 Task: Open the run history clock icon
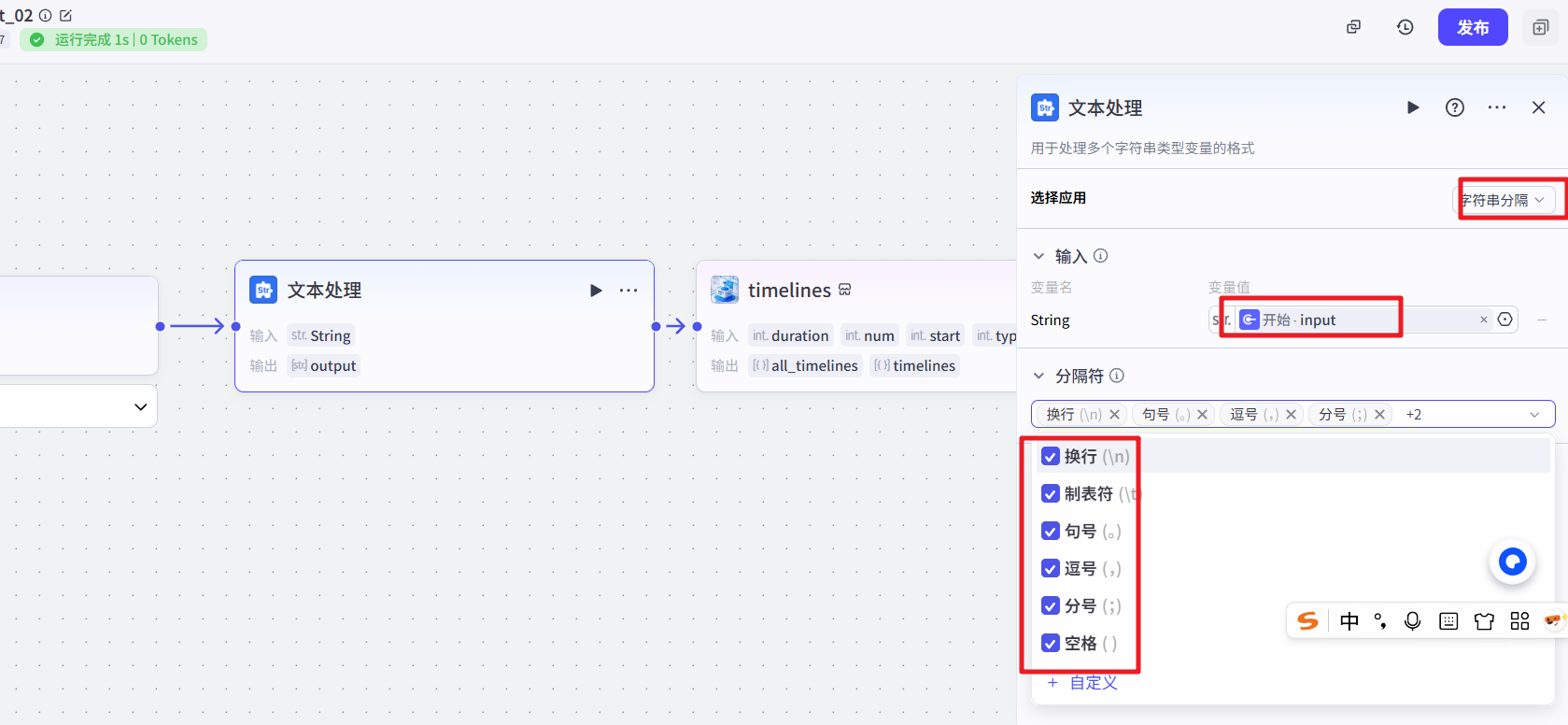[x=1405, y=27]
